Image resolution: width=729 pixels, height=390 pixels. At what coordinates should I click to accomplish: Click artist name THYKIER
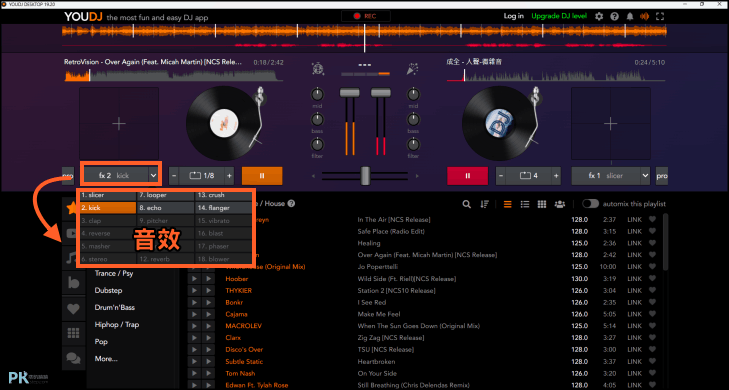point(239,291)
